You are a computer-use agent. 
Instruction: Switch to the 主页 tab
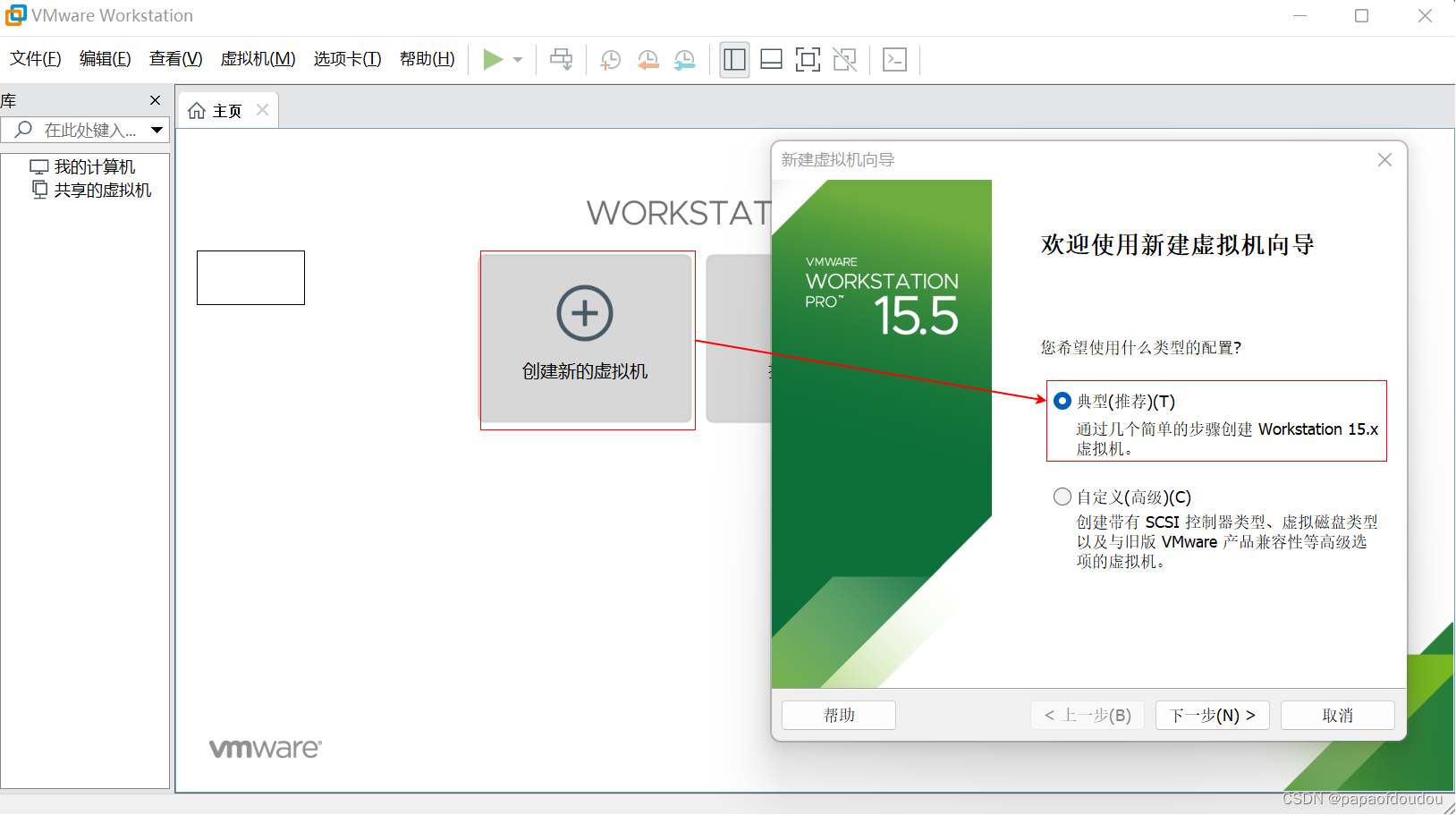click(228, 111)
